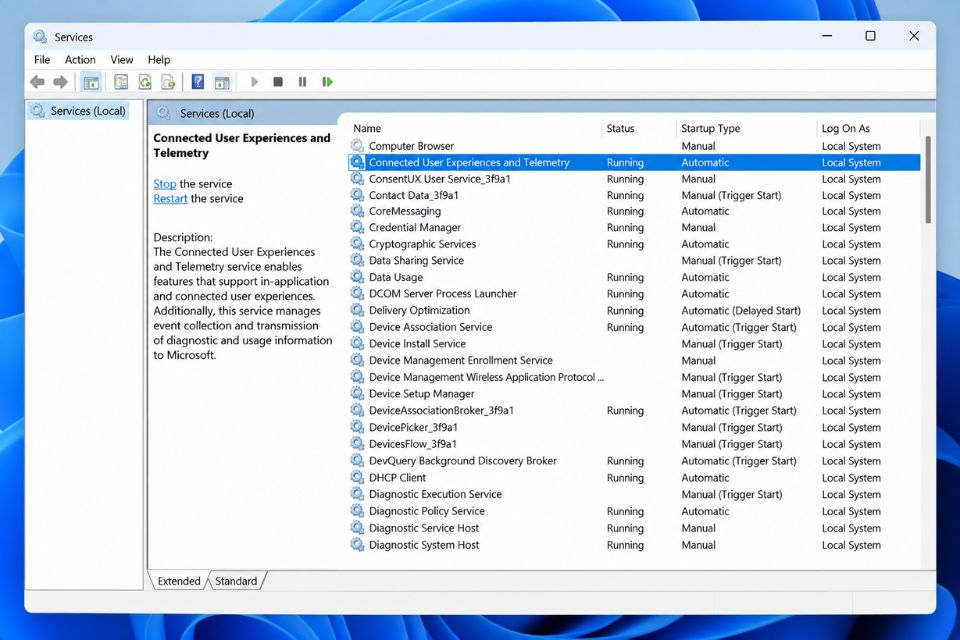Toggle Show/Hide Console Tree icon
Screen dimensions: 960x640
tap(91, 81)
